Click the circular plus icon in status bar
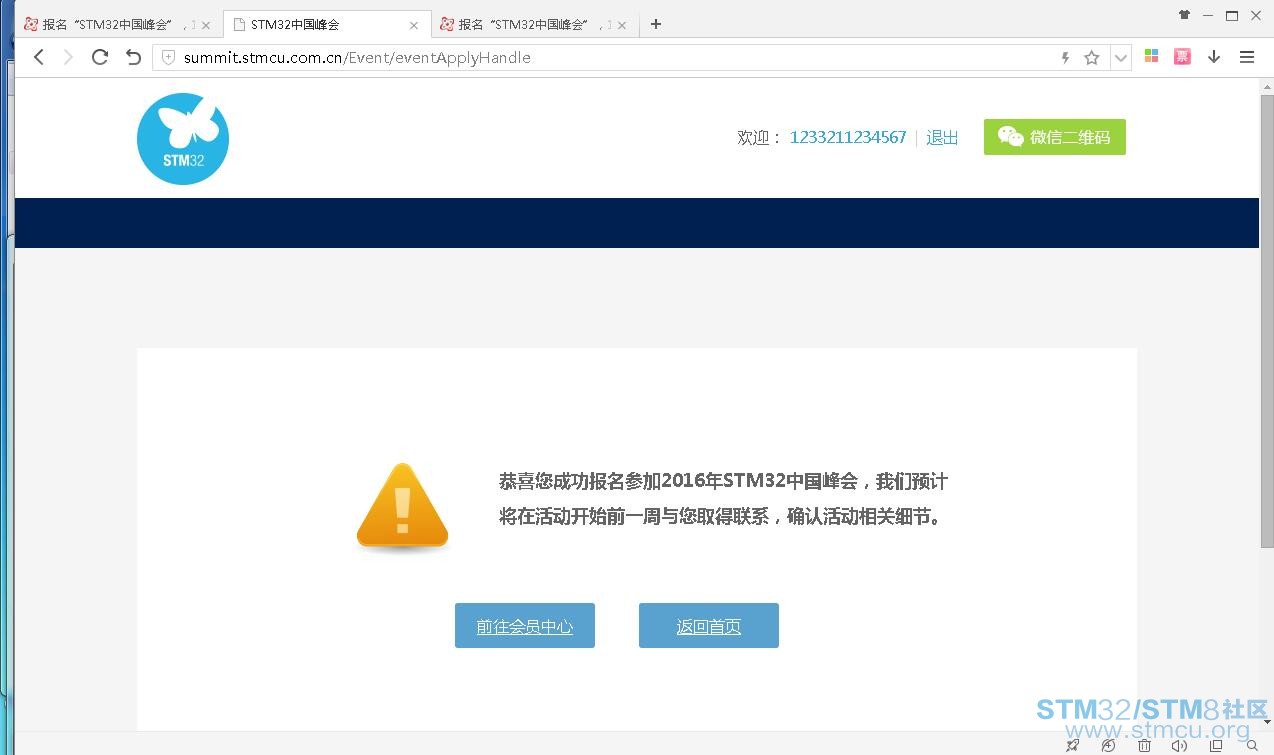Screen dimensions: 1274x755 [x=1108, y=745]
